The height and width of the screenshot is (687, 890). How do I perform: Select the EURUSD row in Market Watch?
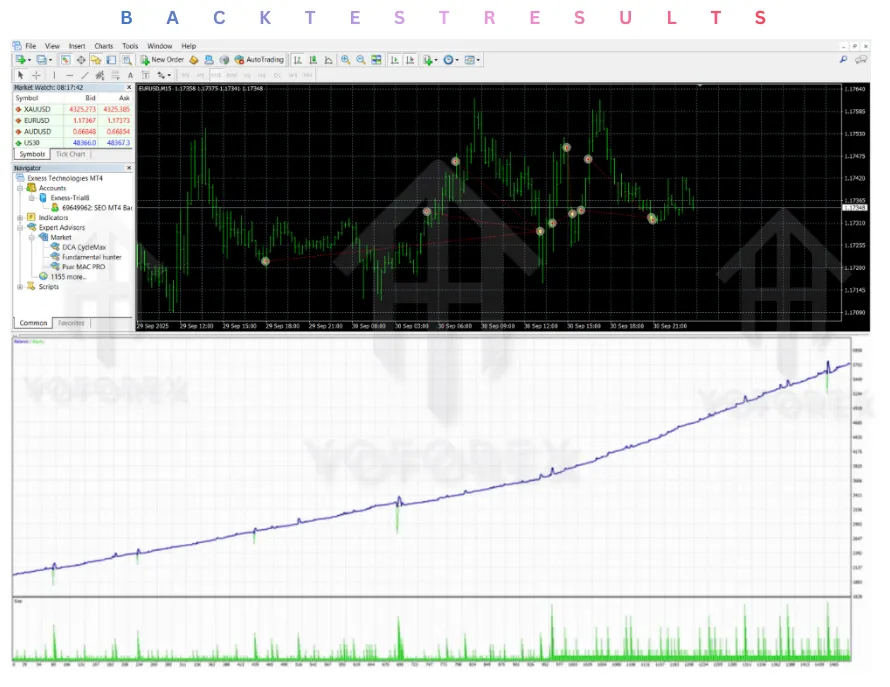pyautogui.click(x=73, y=120)
